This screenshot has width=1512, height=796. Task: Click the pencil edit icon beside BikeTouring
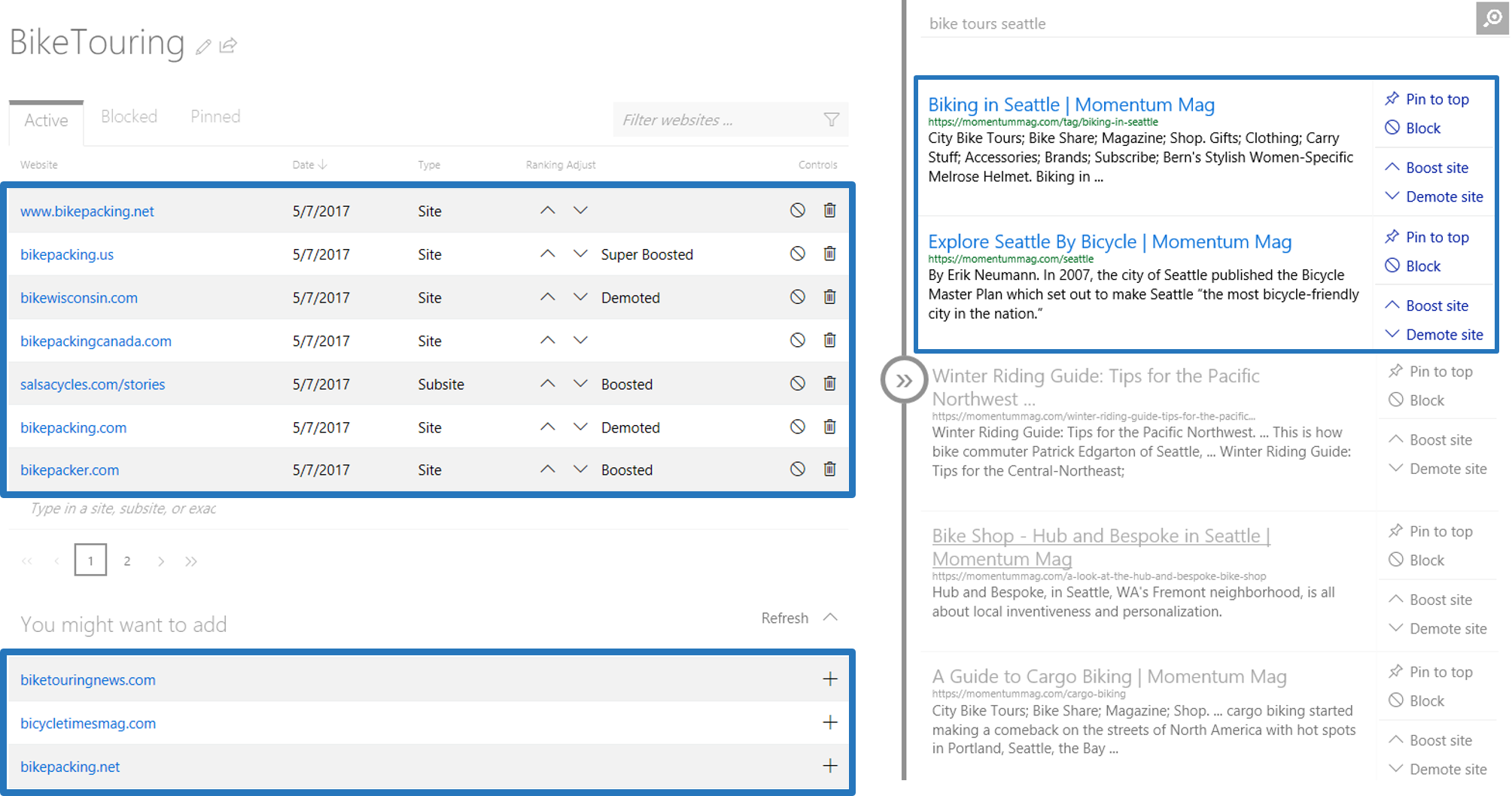click(x=203, y=47)
